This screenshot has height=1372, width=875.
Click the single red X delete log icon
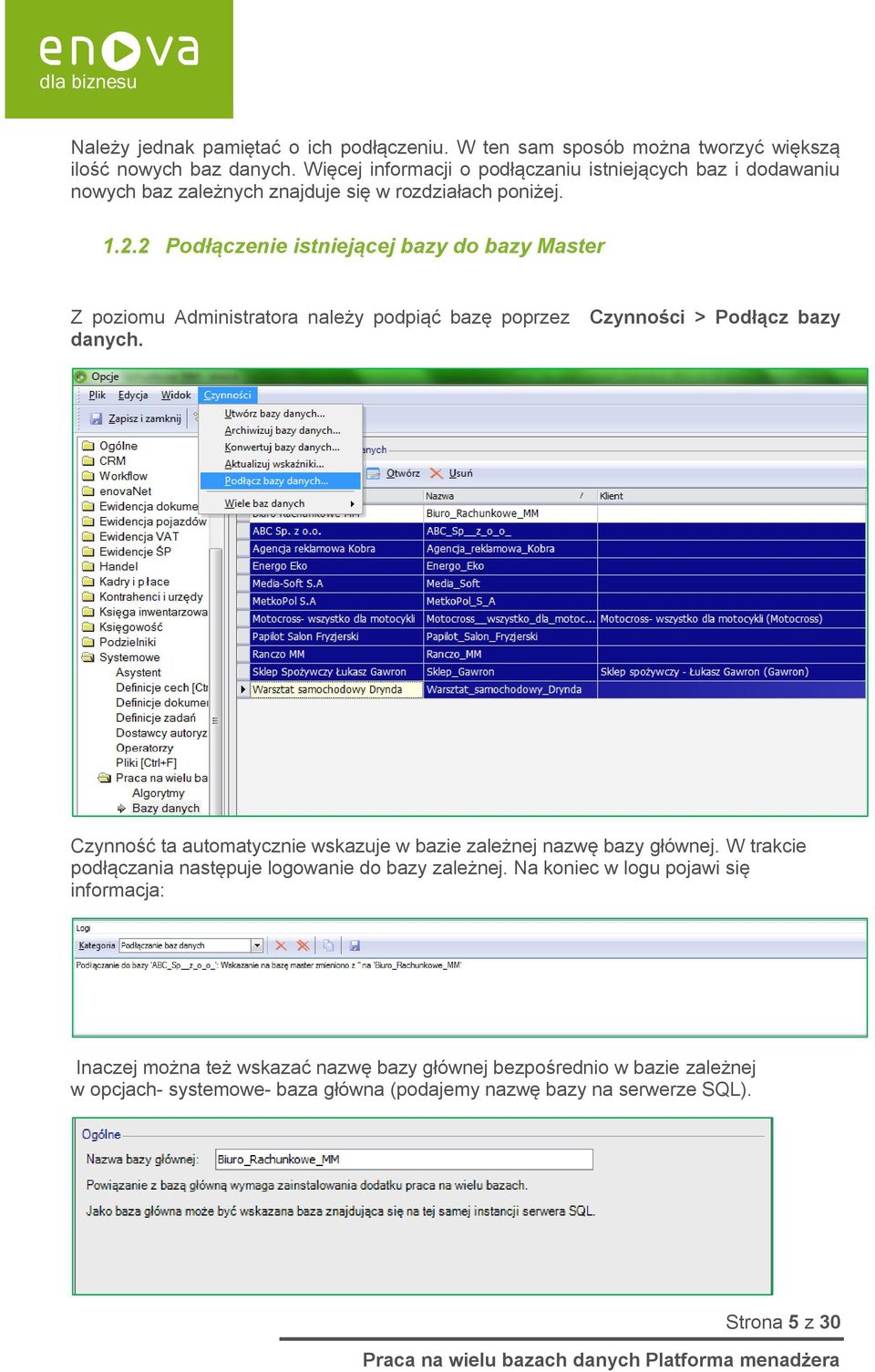pyautogui.click(x=281, y=945)
